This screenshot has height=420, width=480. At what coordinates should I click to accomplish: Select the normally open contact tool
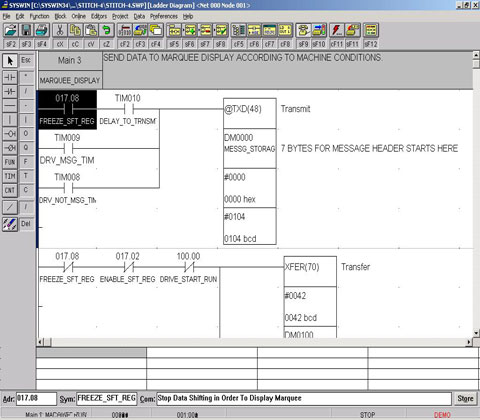tap(10, 77)
